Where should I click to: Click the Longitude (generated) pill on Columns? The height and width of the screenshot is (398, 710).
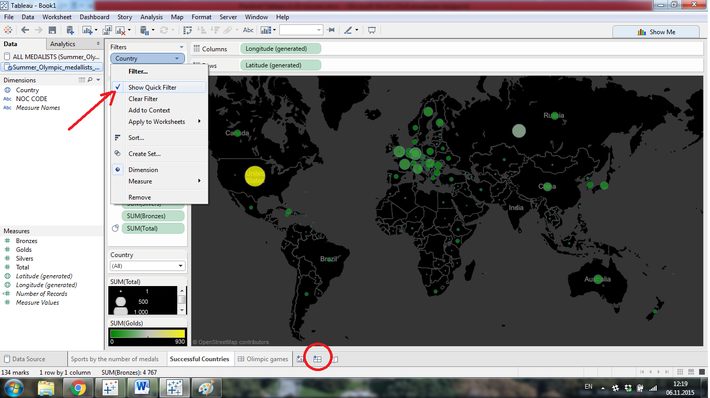point(280,49)
